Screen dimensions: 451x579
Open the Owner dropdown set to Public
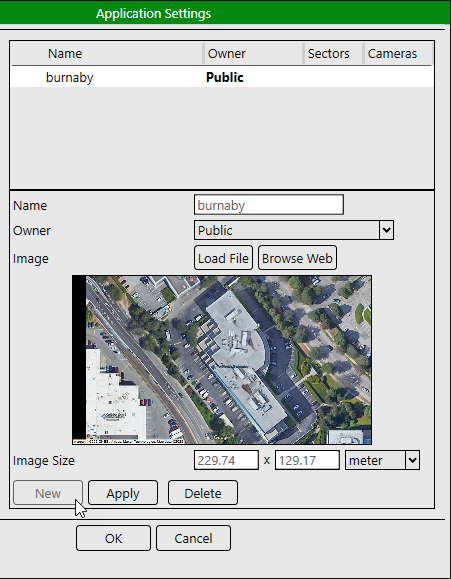coord(294,230)
